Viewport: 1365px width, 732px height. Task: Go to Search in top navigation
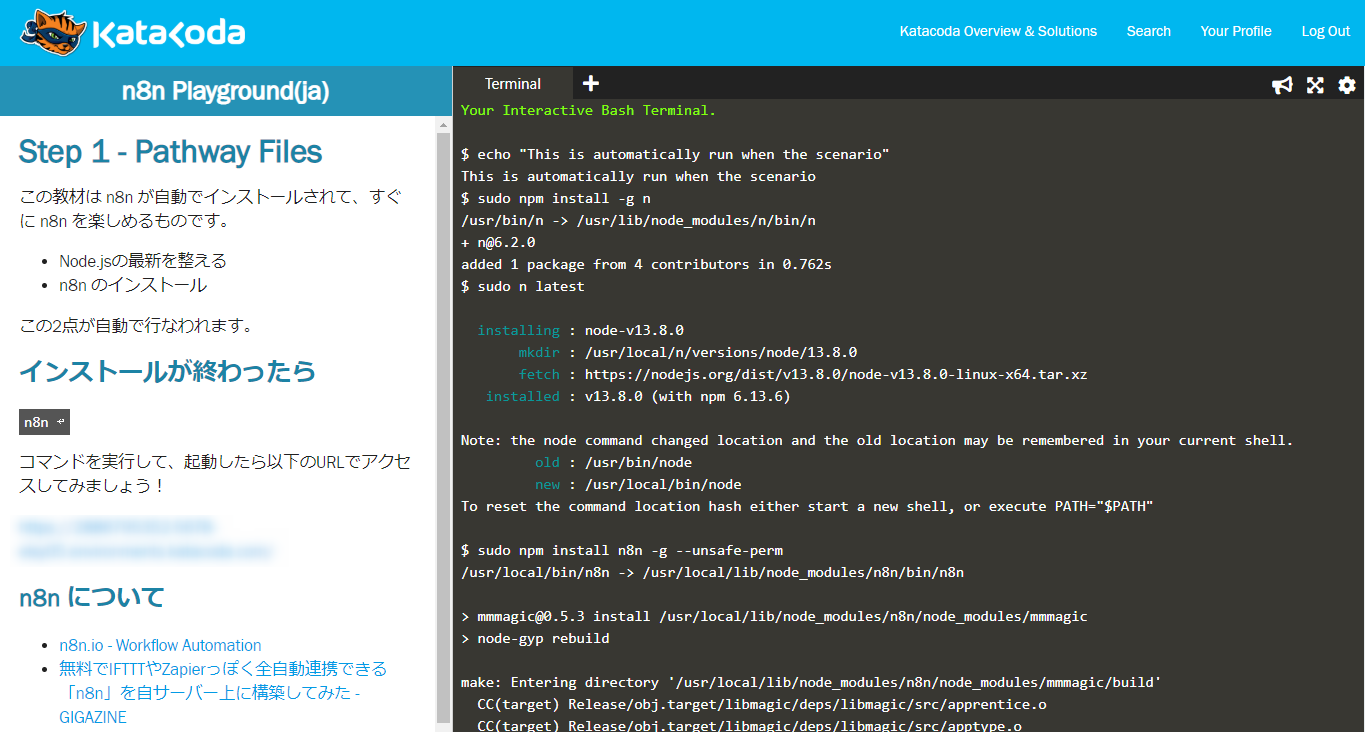1148,31
